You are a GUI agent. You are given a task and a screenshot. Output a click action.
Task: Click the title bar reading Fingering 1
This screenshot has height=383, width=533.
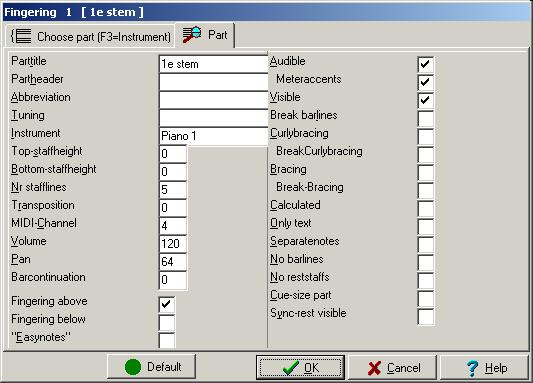click(266, 12)
